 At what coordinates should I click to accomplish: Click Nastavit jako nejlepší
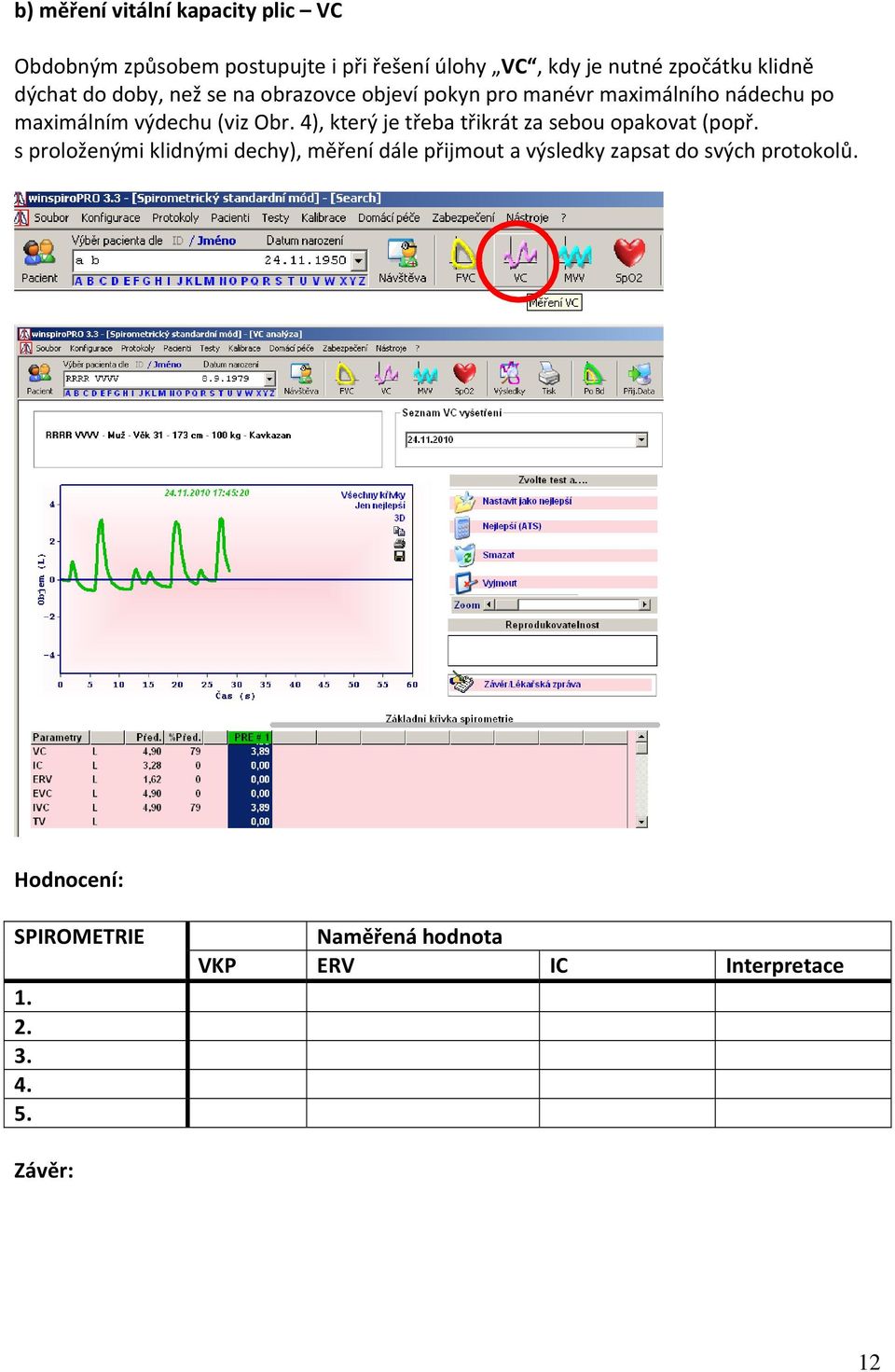[527, 502]
